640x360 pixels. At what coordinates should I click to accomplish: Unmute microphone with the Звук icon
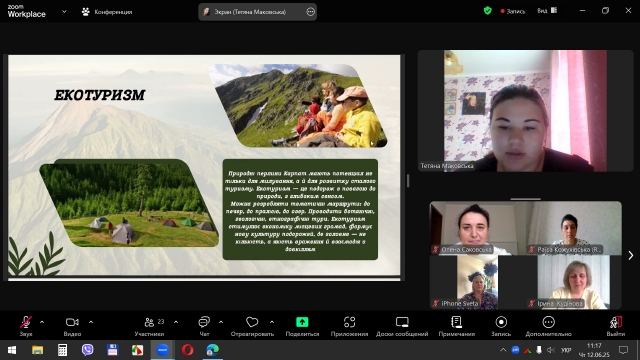coord(26,322)
